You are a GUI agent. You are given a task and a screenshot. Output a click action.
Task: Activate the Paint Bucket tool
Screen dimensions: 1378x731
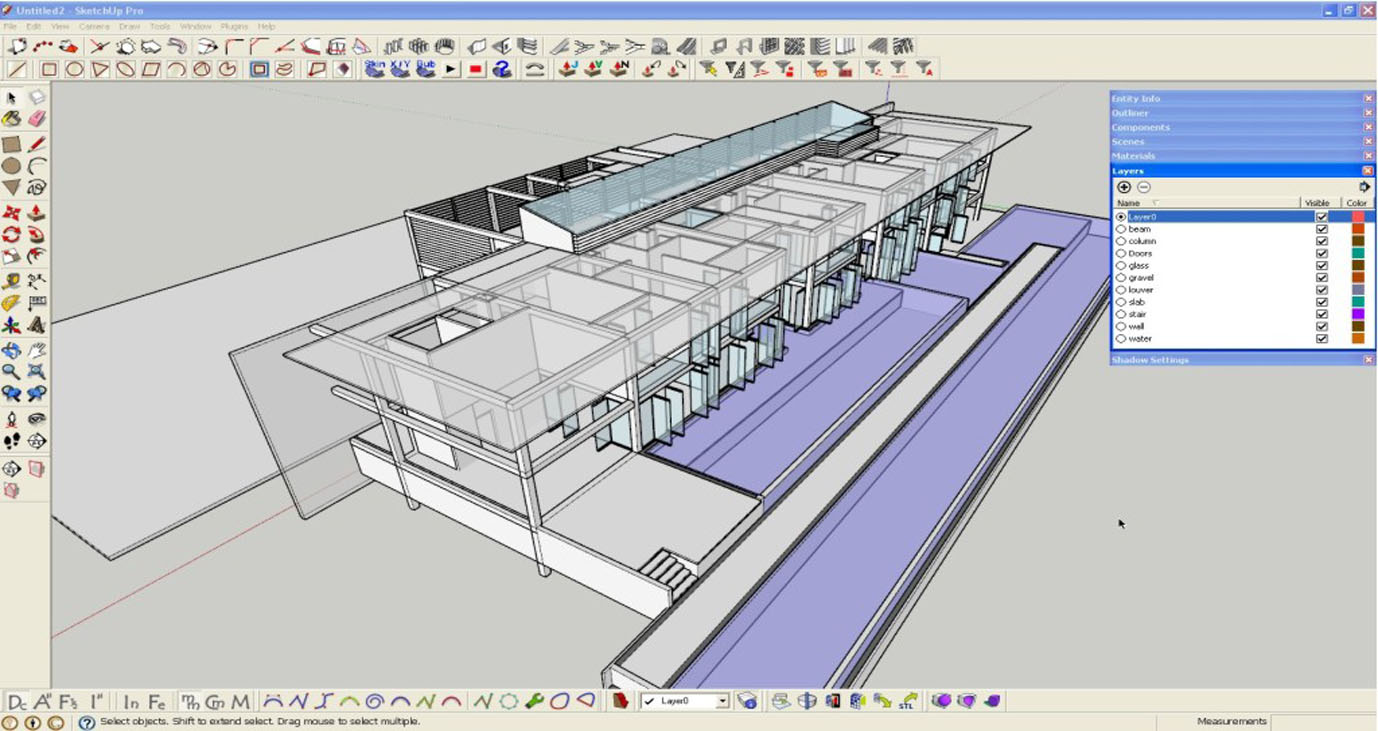[x=11, y=119]
